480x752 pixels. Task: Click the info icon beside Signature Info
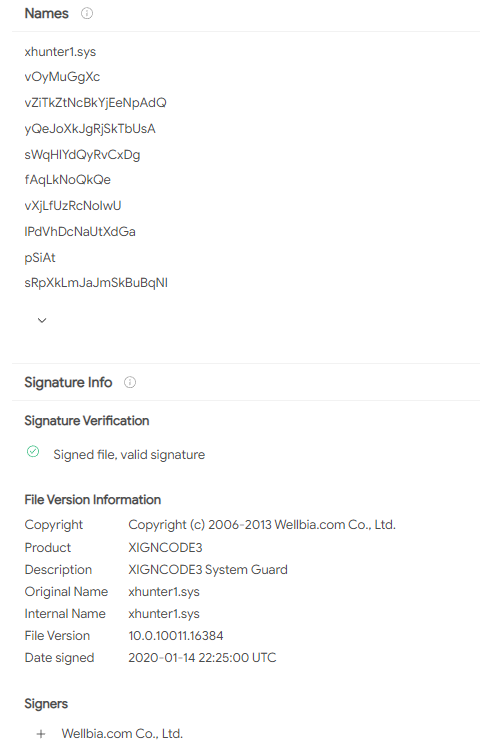130,382
